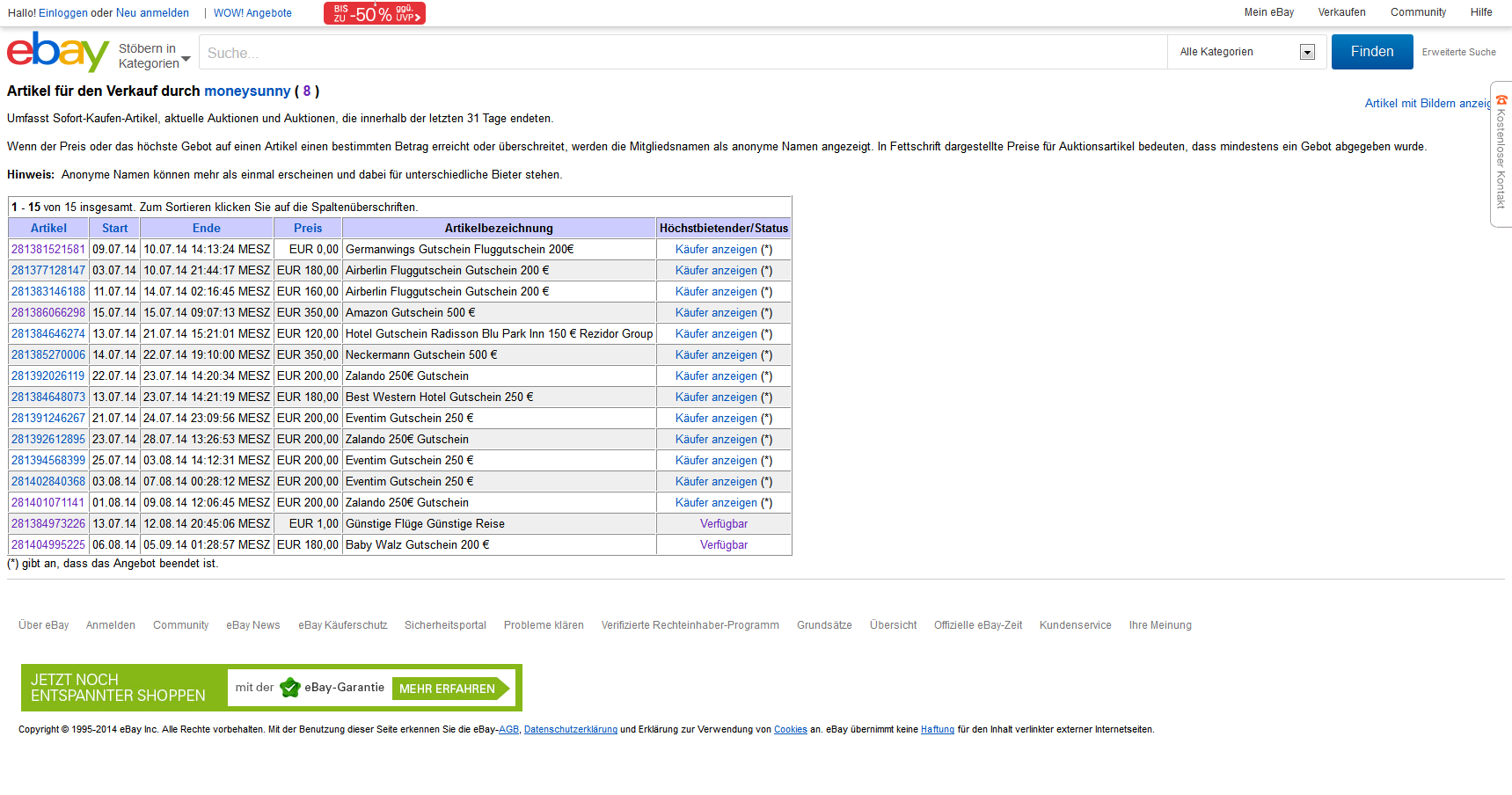Click the Neu anmelden link

tap(152, 13)
